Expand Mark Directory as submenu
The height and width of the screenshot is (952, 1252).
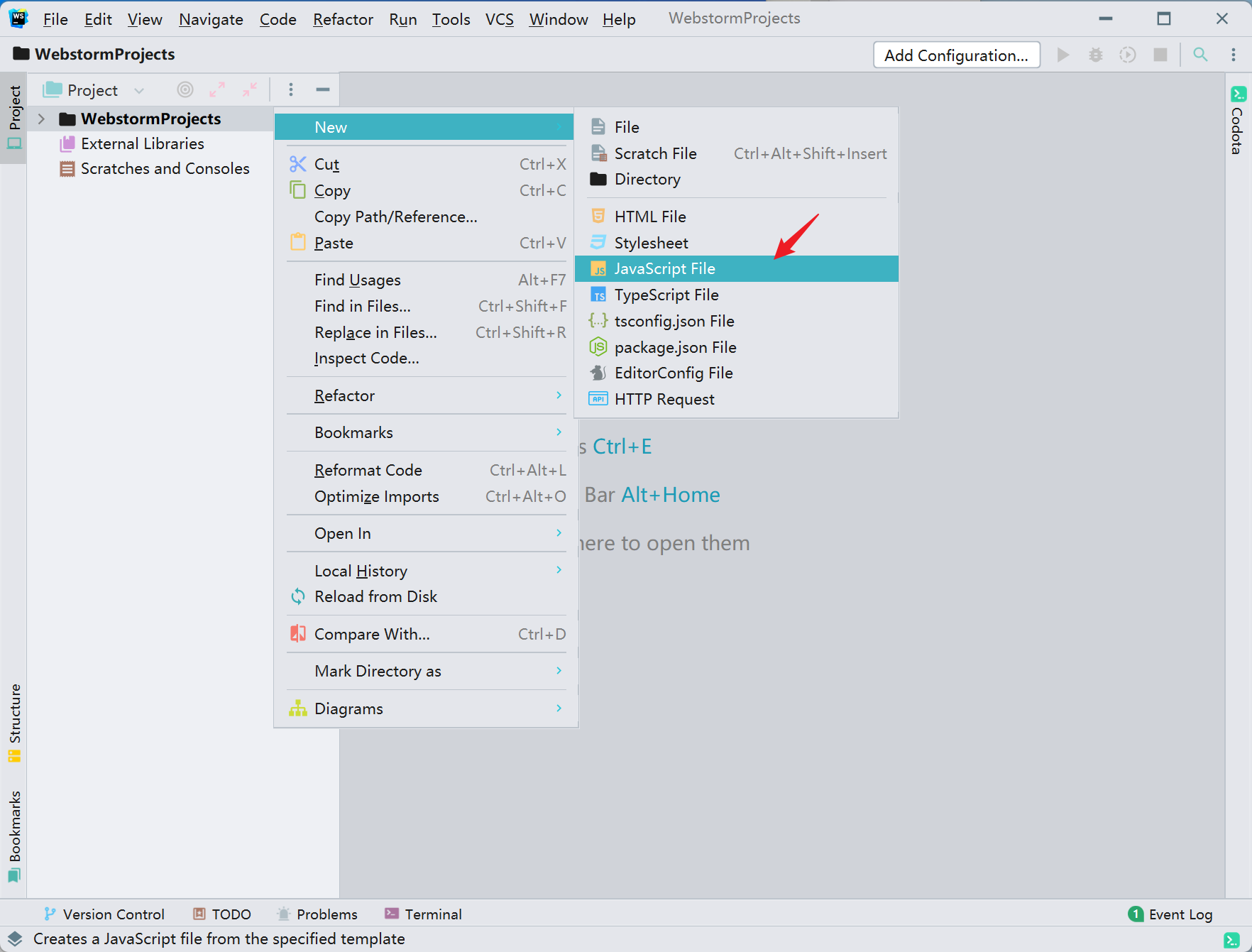(426, 671)
